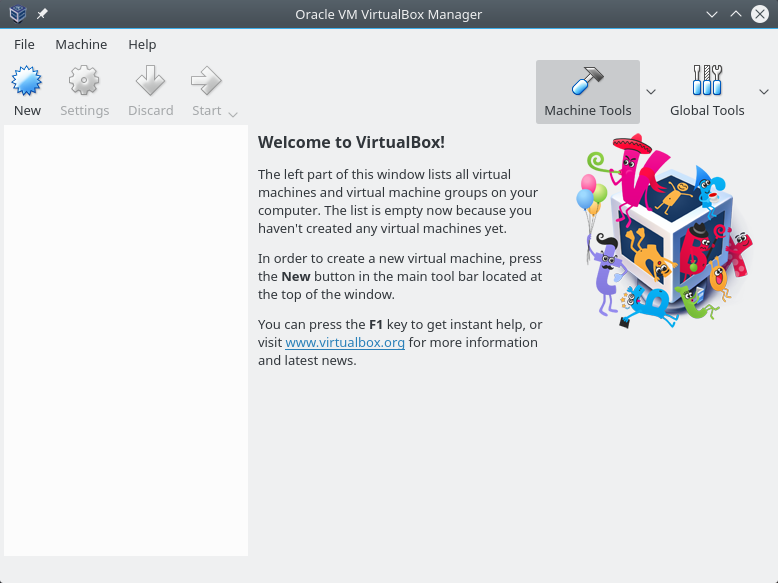This screenshot has height=583, width=778.
Task: Maximize the VirtualBox Manager window
Action: 736,14
